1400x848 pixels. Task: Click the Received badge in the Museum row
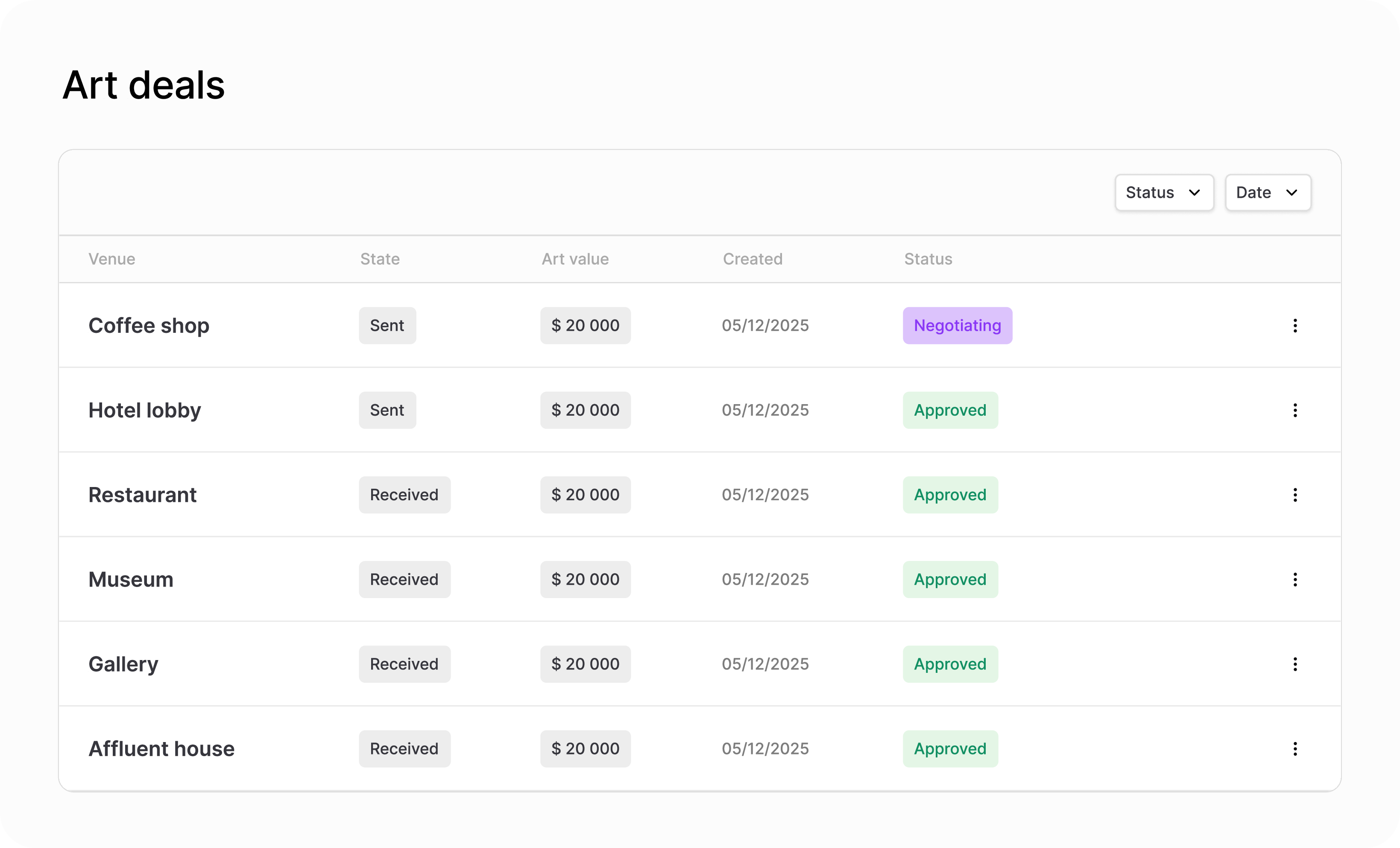[x=404, y=580]
